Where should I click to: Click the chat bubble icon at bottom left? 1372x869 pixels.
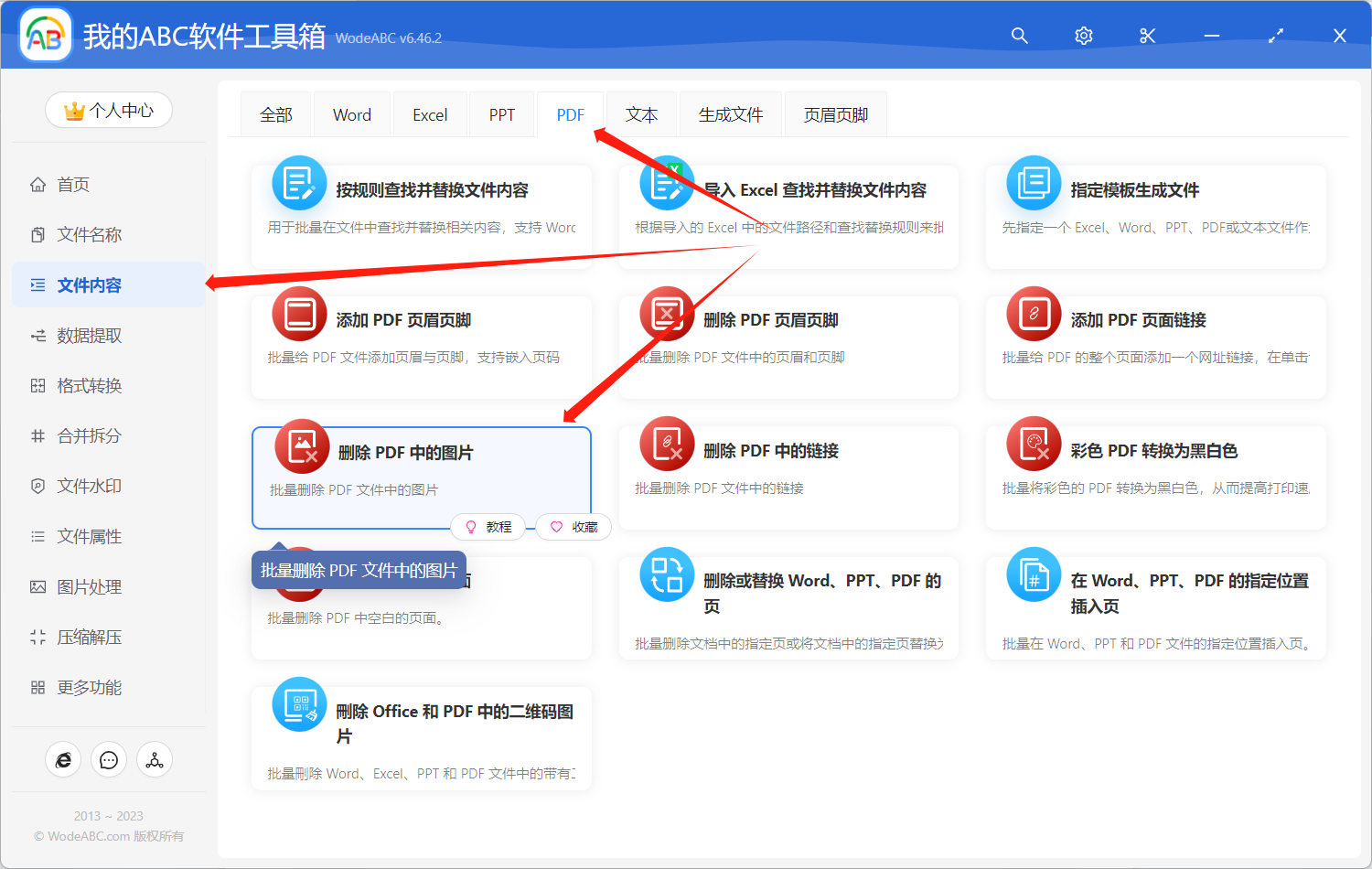(x=109, y=759)
